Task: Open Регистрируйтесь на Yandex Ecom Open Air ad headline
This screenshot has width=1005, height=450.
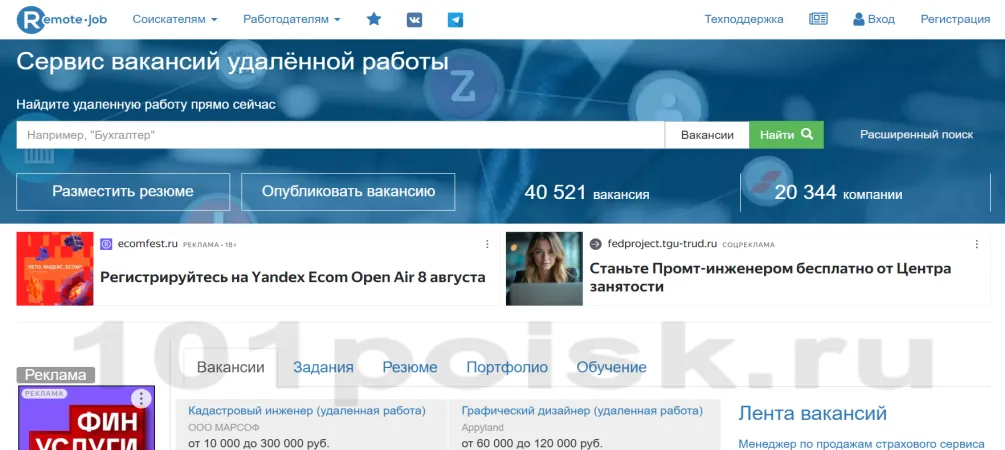Action: click(x=293, y=278)
